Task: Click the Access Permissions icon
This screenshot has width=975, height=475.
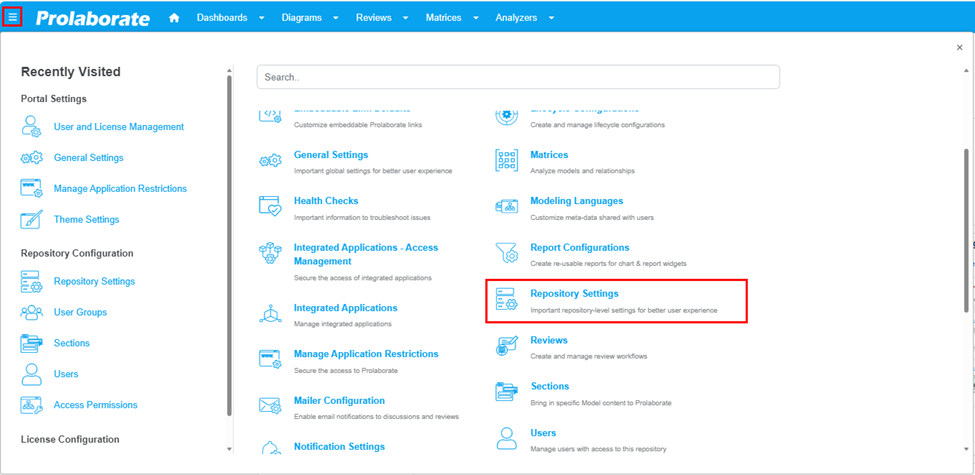Action: (31, 405)
